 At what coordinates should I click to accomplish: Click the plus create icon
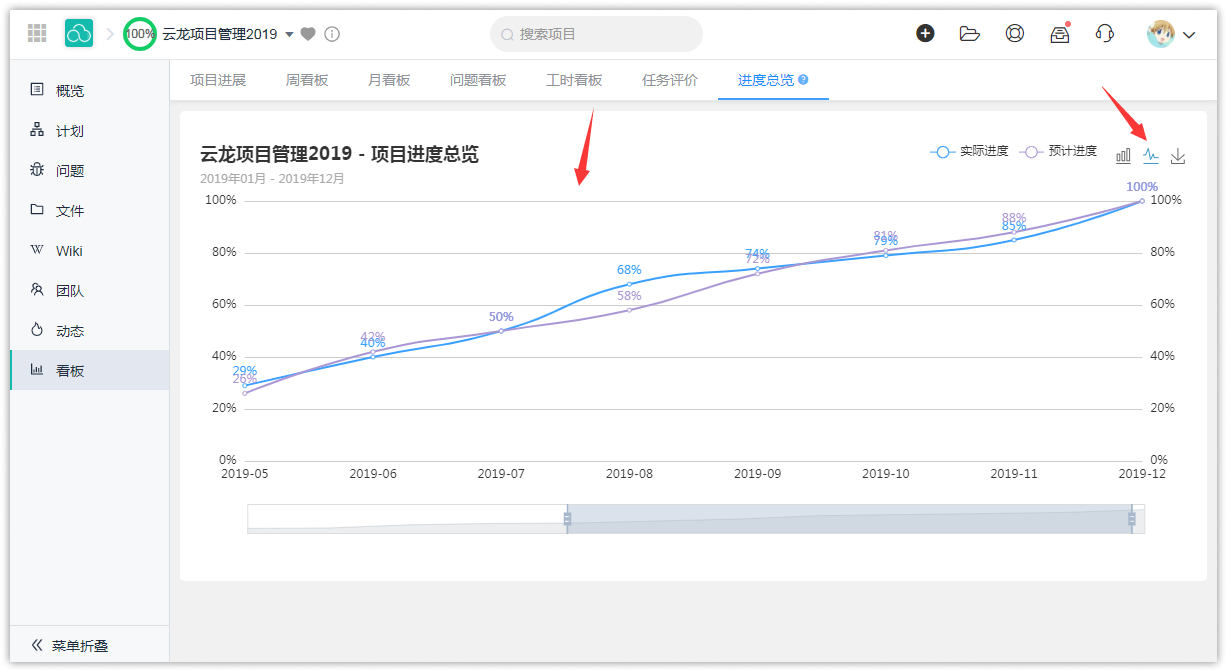(925, 34)
